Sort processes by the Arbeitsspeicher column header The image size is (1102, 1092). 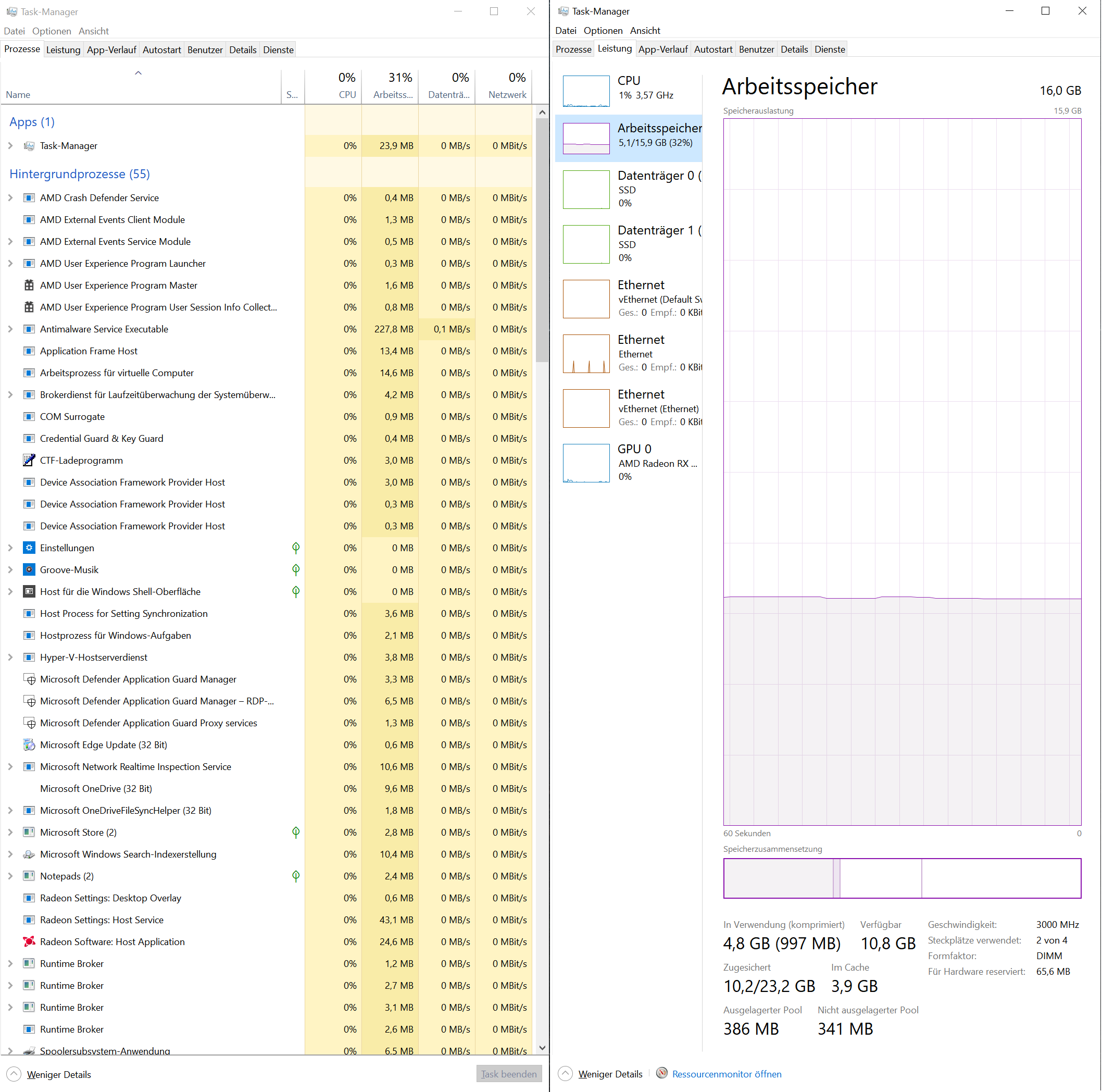click(x=390, y=85)
